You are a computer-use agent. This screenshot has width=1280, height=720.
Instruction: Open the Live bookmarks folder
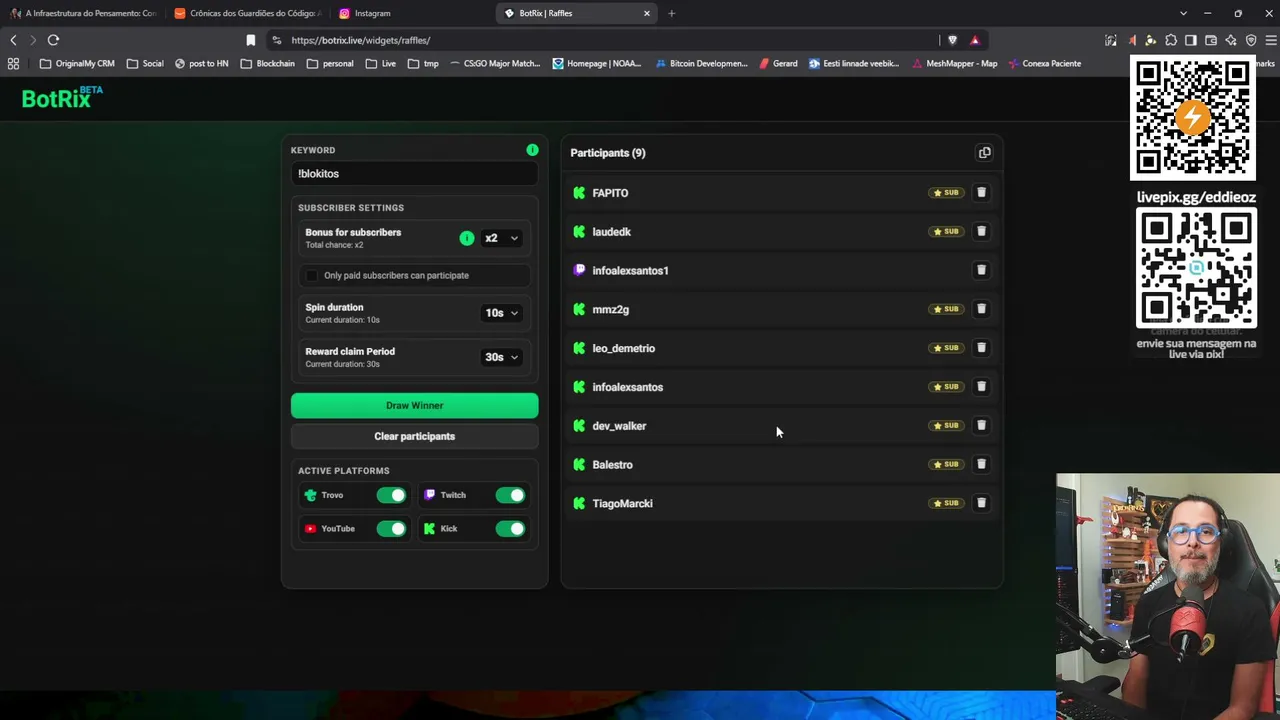tap(381, 63)
